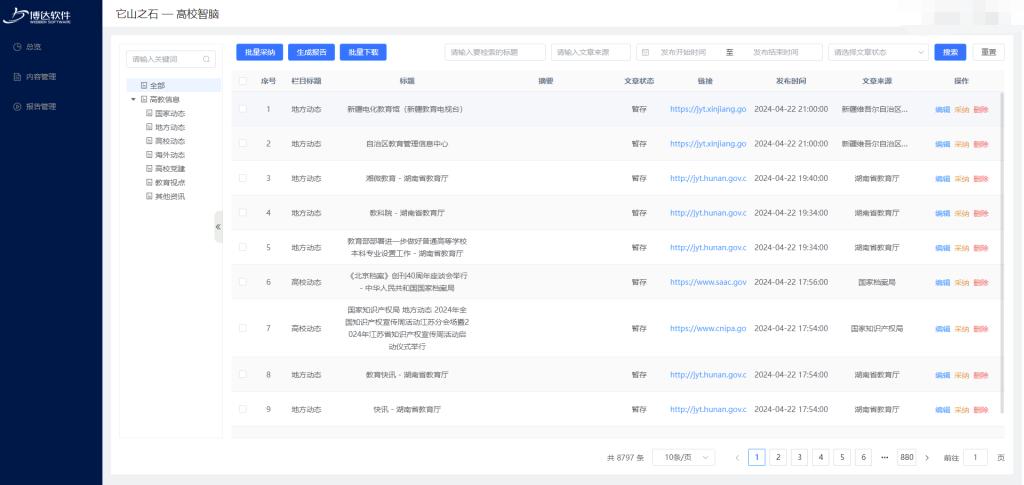Click 删除 for row 7 国家知识产权局
This screenshot has width=1024, height=485.
click(980, 329)
